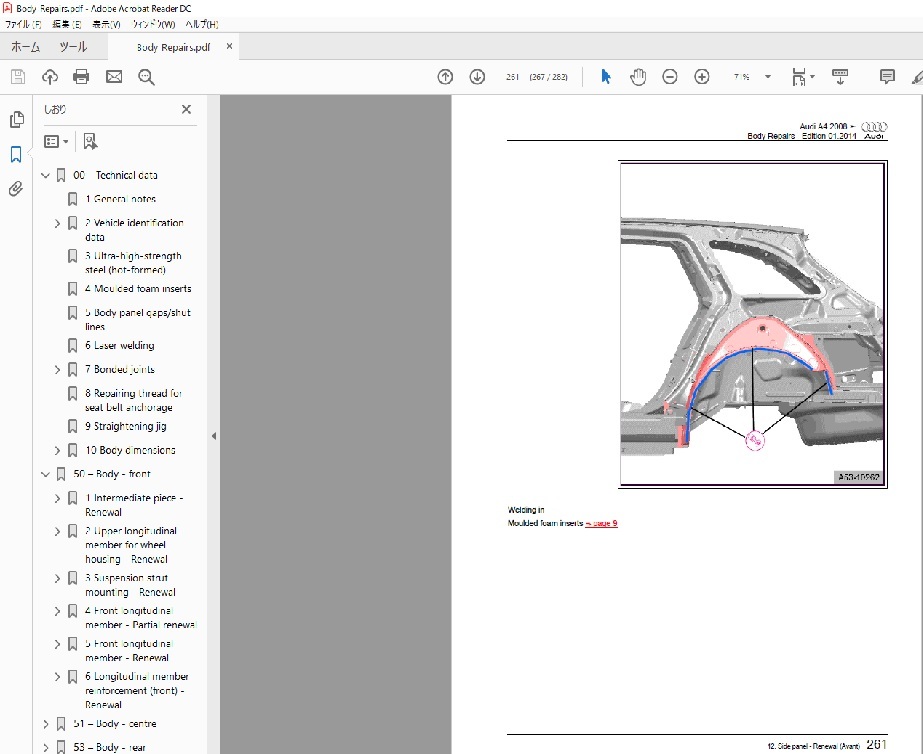923x754 pixels.
Task: Toggle the Page Thumbnails panel
Action: pyautogui.click(x=16, y=120)
